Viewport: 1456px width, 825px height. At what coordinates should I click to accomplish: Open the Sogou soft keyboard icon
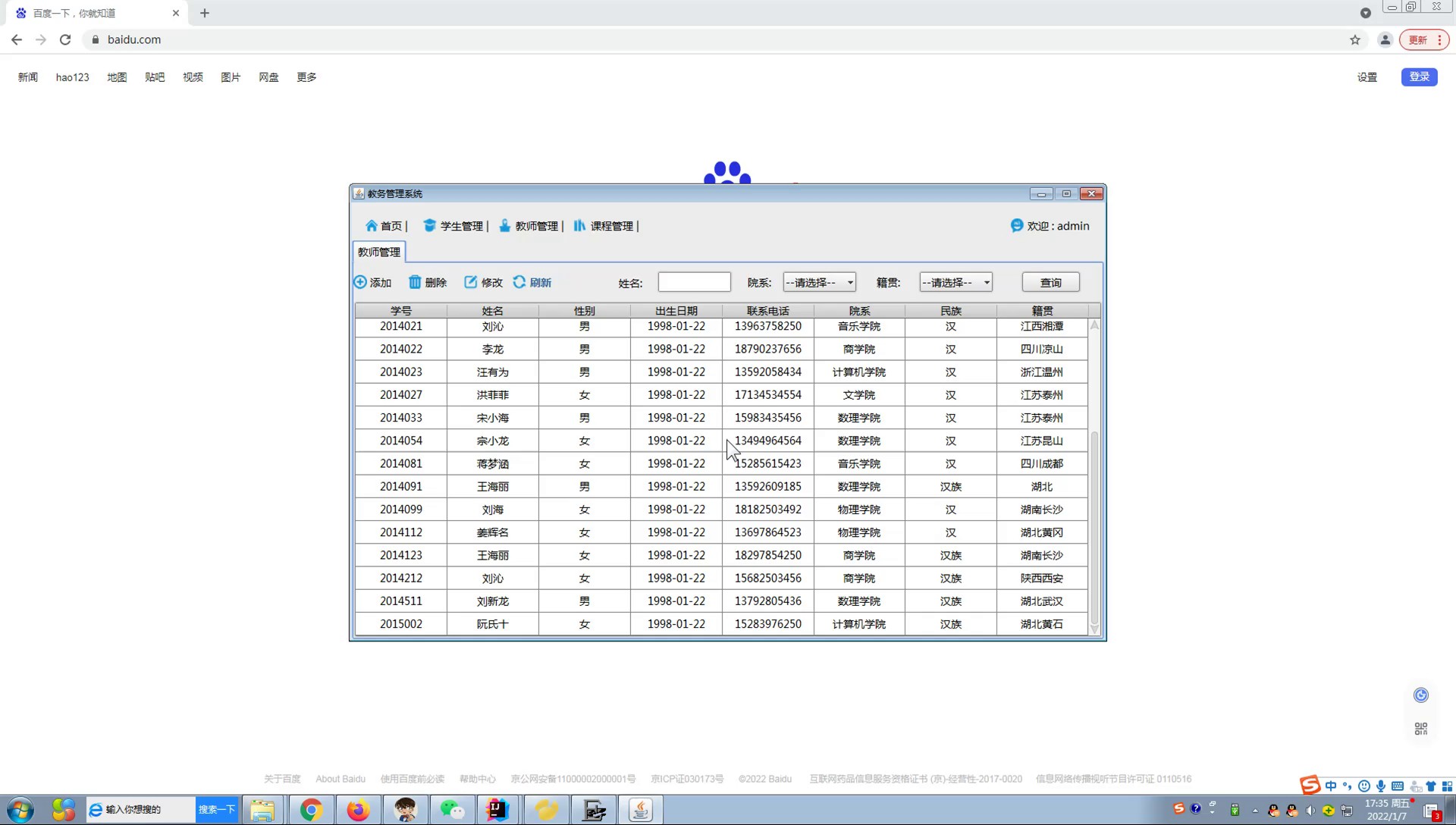click(x=1398, y=786)
